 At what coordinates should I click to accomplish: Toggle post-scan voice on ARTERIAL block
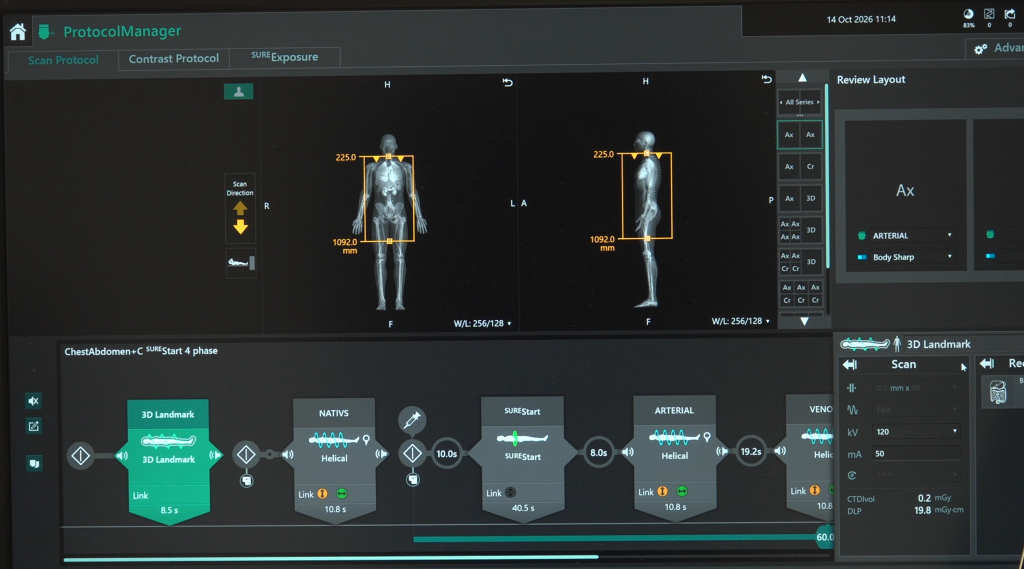click(722, 451)
